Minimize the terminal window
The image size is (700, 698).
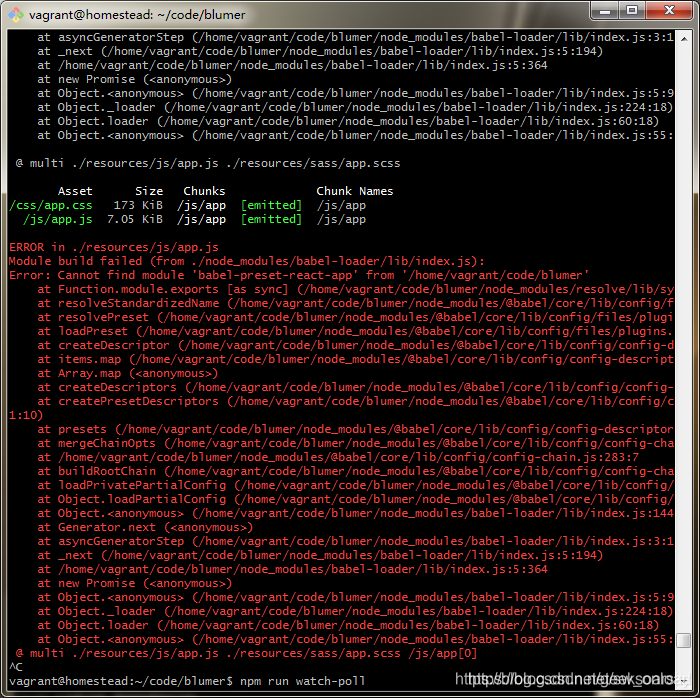point(604,11)
